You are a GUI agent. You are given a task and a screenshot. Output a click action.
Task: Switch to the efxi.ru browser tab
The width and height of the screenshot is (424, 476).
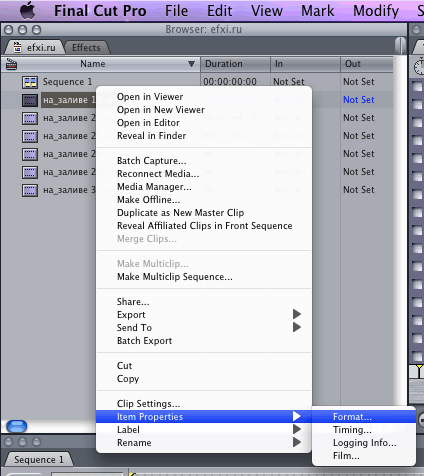click(35, 48)
